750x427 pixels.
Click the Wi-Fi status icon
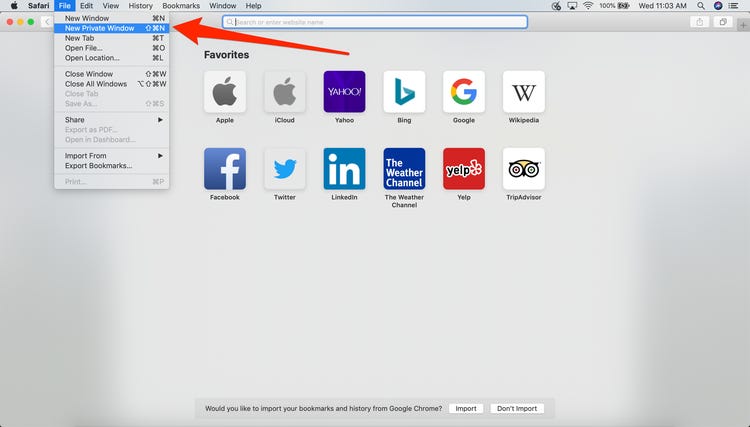pos(588,6)
